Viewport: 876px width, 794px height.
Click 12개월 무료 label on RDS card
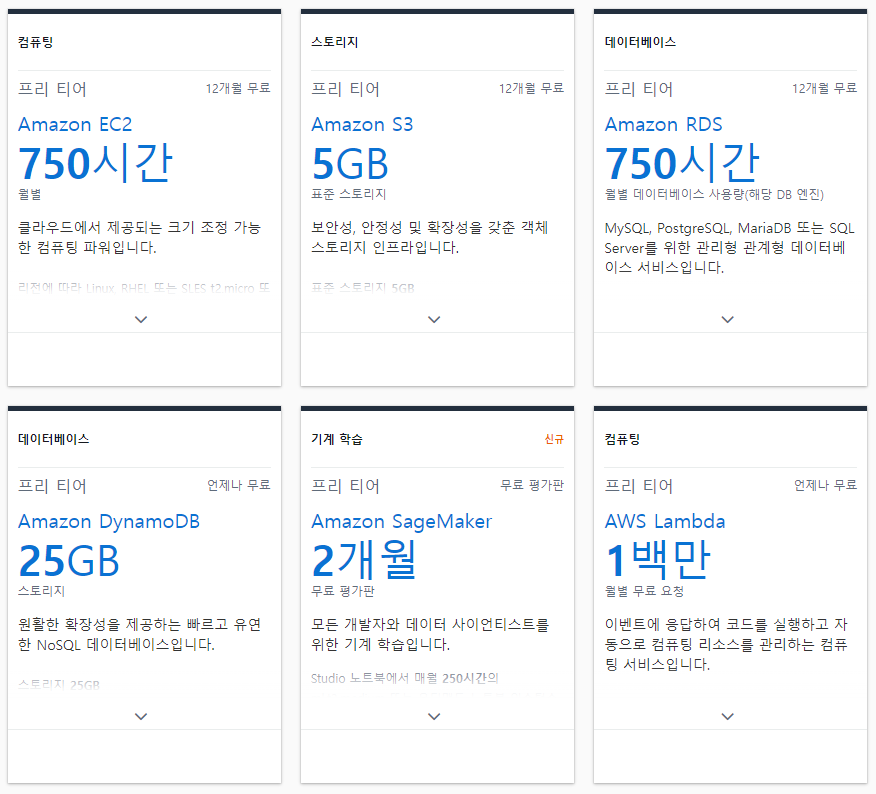[825, 88]
